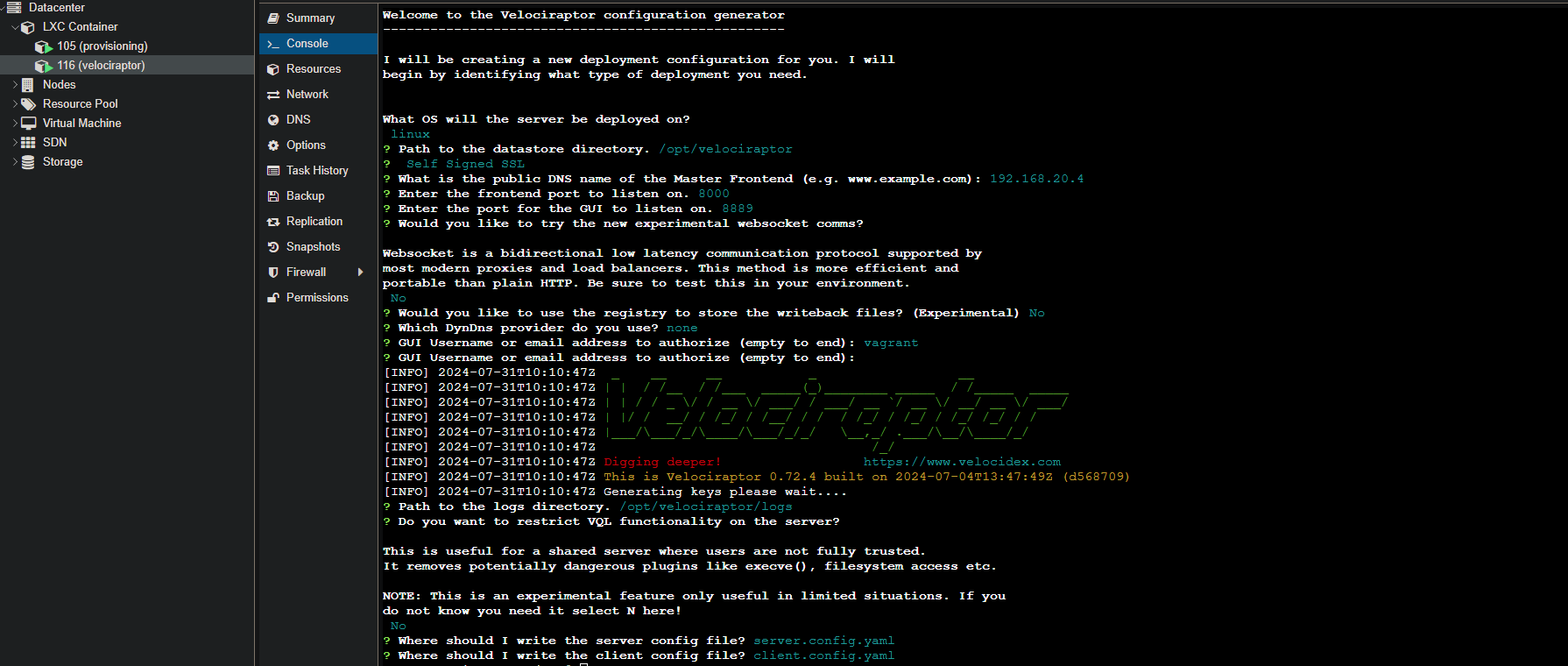Image resolution: width=1568 pixels, height=666 pixels.
Task: Expand the Firewall submenu arrow
Action: [360, 273]
